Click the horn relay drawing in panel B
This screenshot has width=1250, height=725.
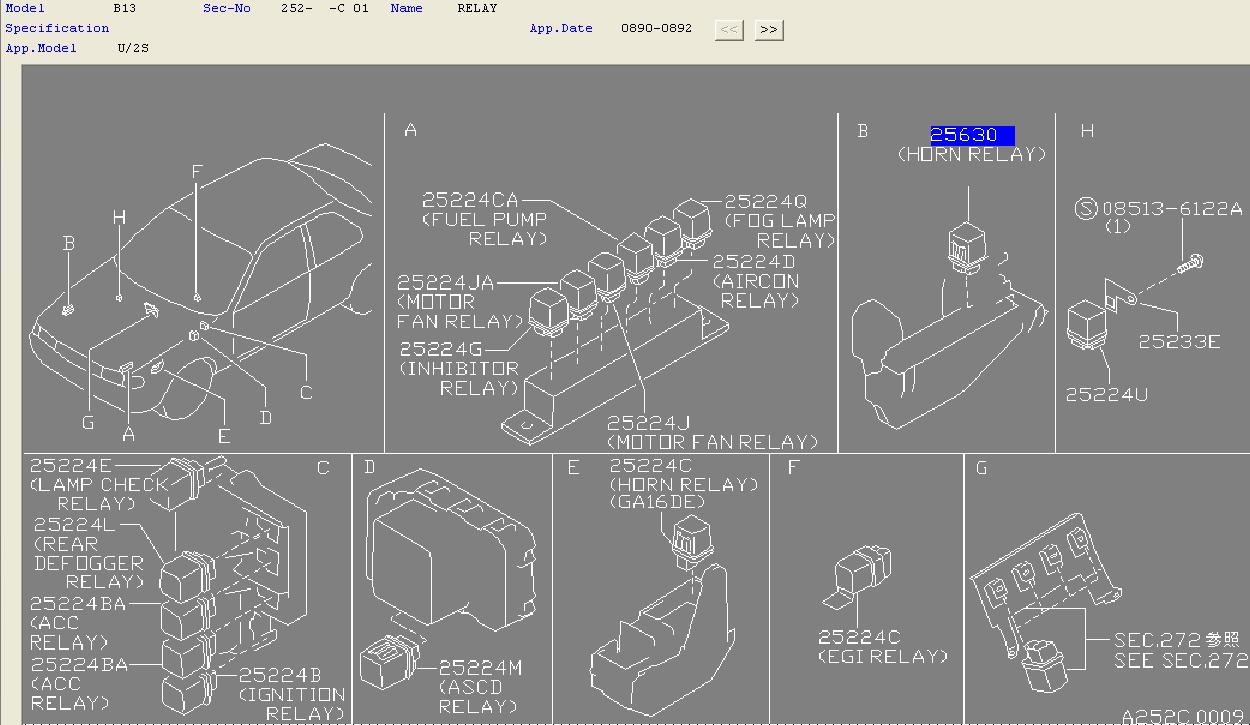tap(967, 246)
